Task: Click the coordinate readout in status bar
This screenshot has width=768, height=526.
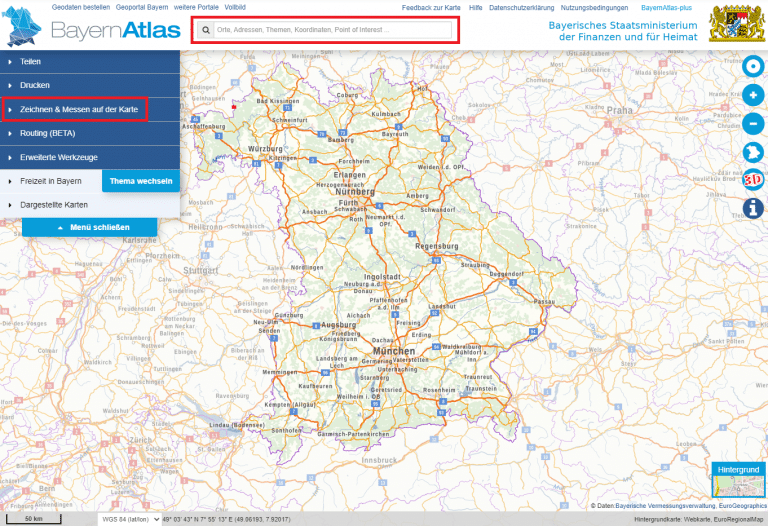Action: tap(226, 520)
